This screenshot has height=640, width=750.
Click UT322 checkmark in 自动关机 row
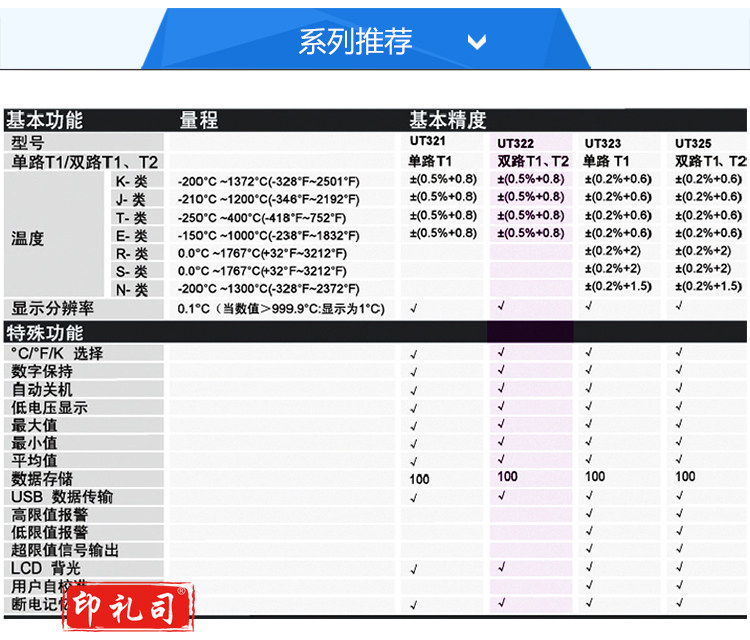click(x=501, y=388)
